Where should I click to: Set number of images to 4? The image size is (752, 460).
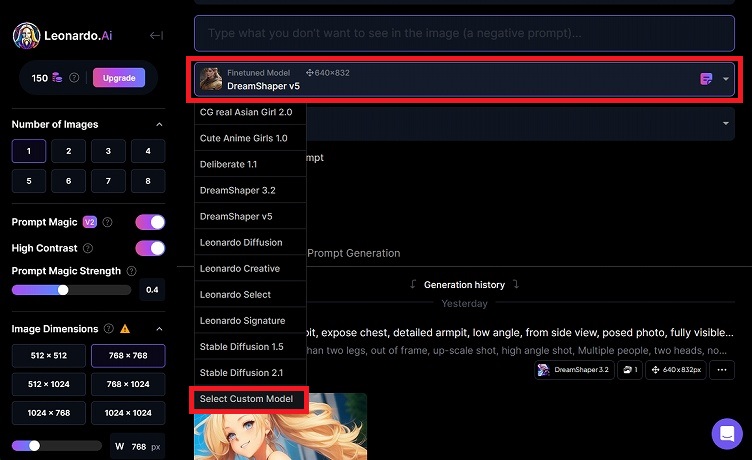[x=148, y=151]
